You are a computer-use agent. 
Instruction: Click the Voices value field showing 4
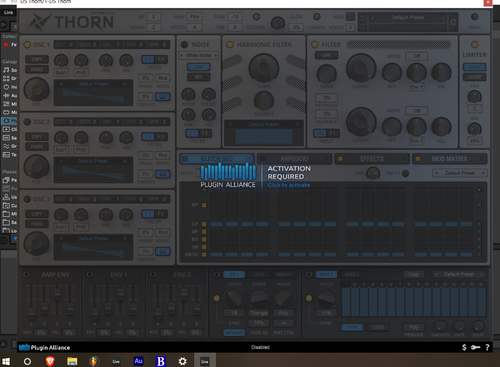point(194,27)
